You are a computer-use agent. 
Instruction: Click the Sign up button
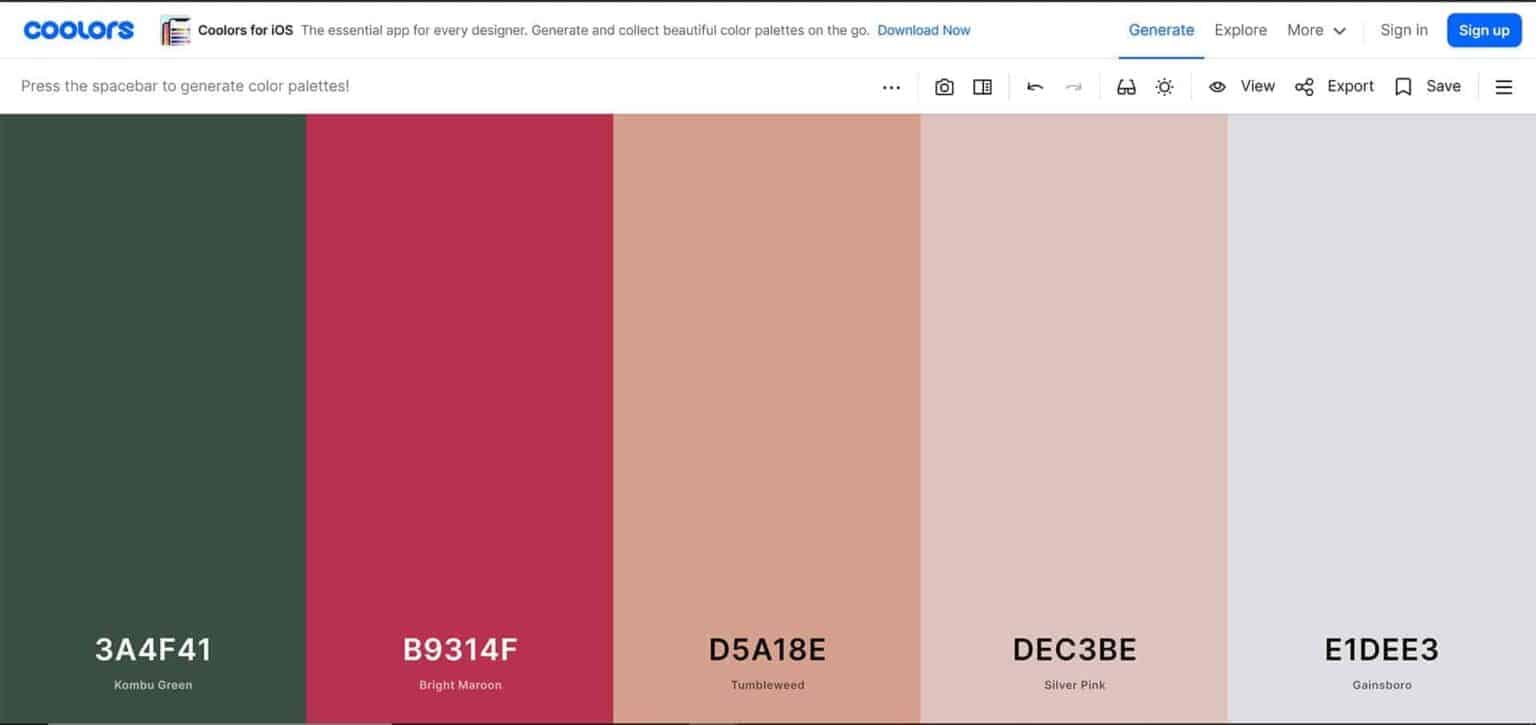coord(1484,30)
